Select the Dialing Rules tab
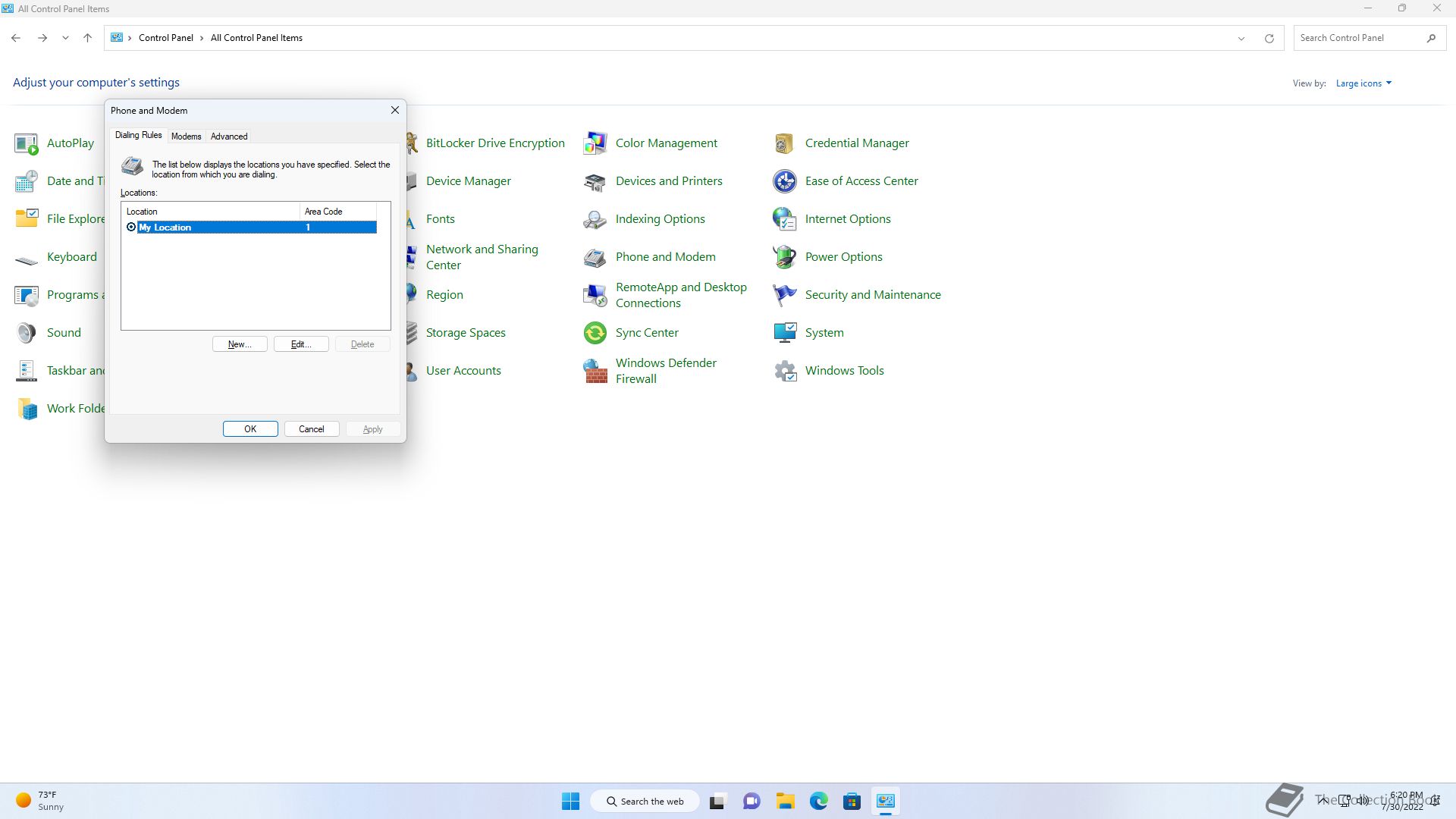 click(138, 135)
